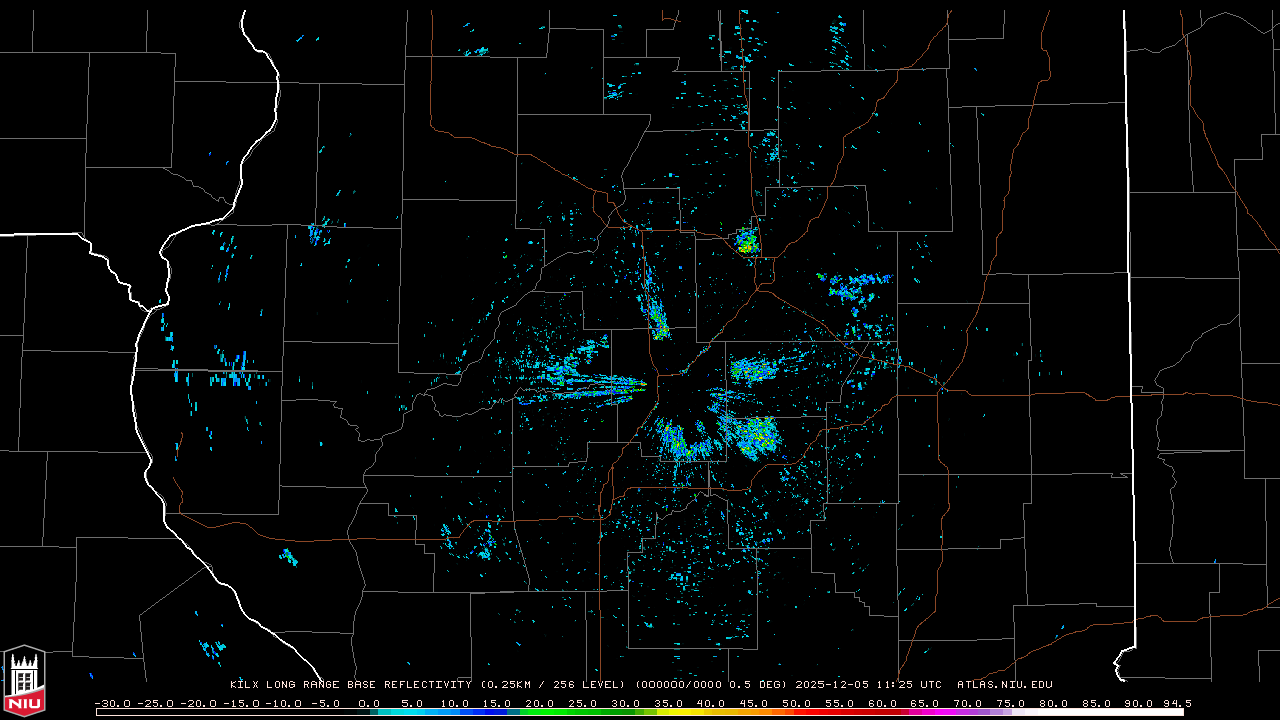Click the '80.0' scale label
The image size is (1280, 720).
[x=1052, y=703]
